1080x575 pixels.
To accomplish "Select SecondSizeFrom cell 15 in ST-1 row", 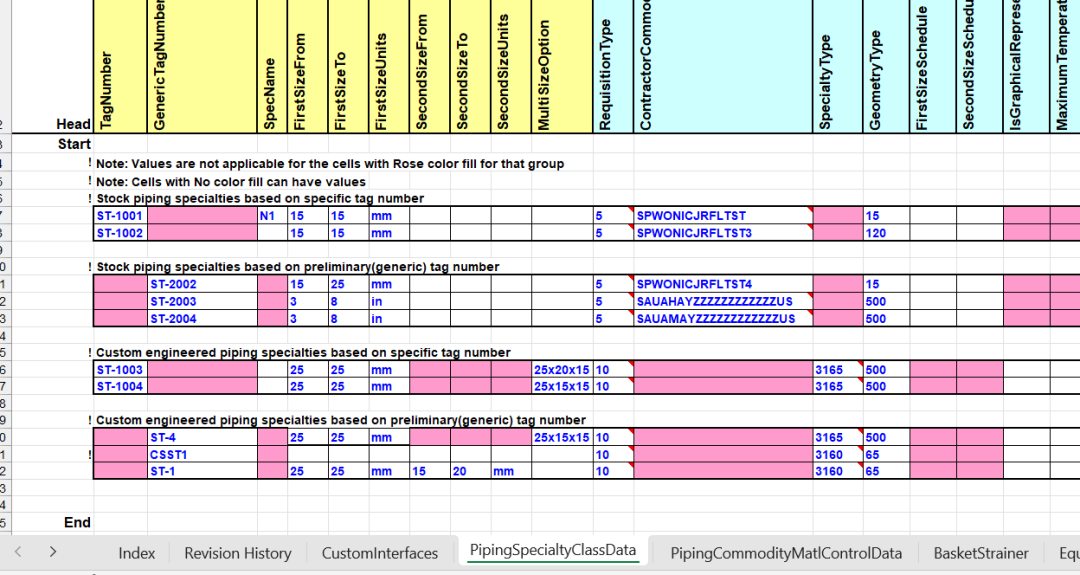I will [430, 471].
